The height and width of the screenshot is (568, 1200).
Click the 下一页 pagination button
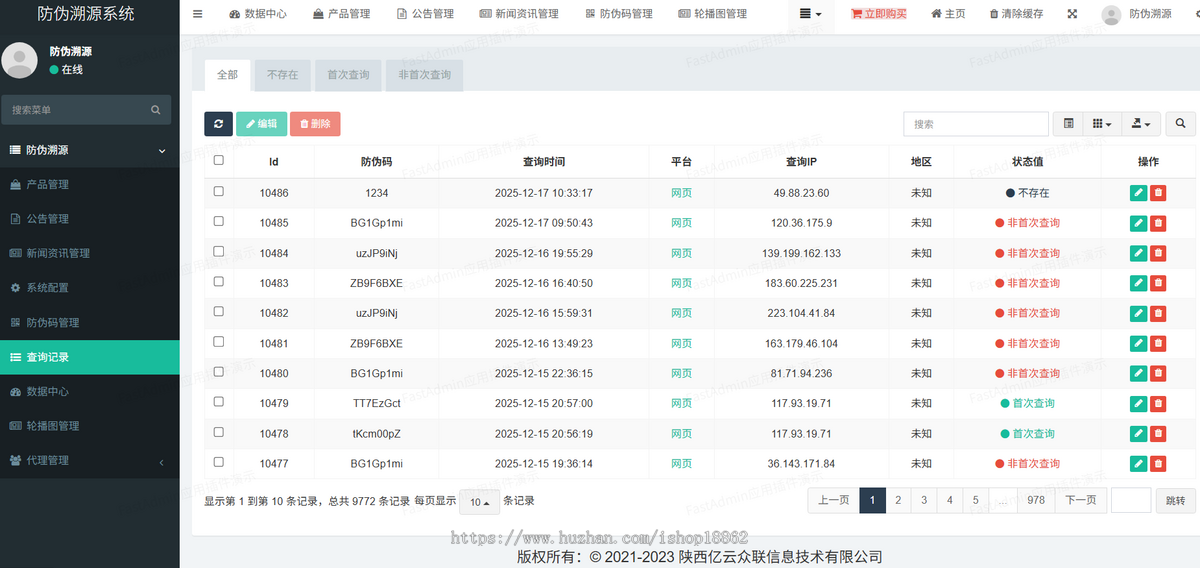(x=1081, y=500)
